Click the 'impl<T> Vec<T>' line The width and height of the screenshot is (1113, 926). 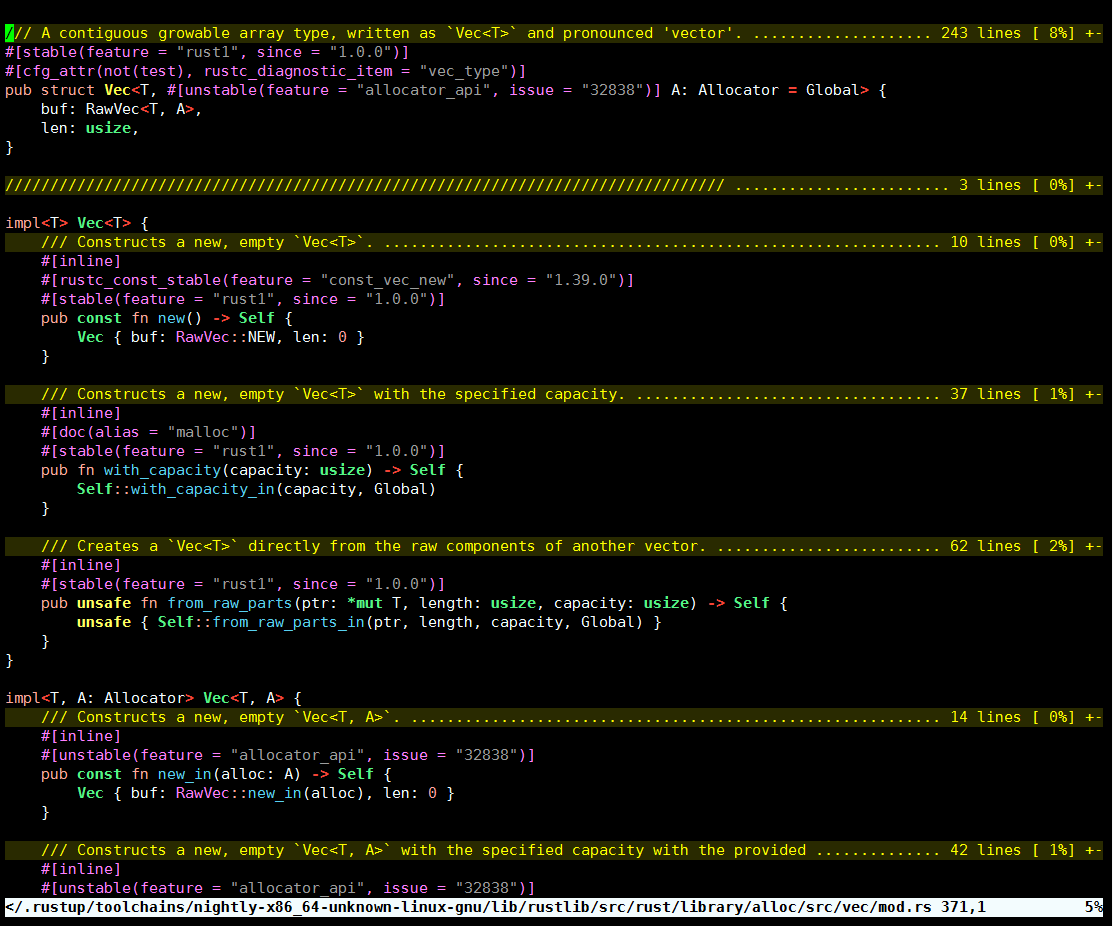(70, 222)
